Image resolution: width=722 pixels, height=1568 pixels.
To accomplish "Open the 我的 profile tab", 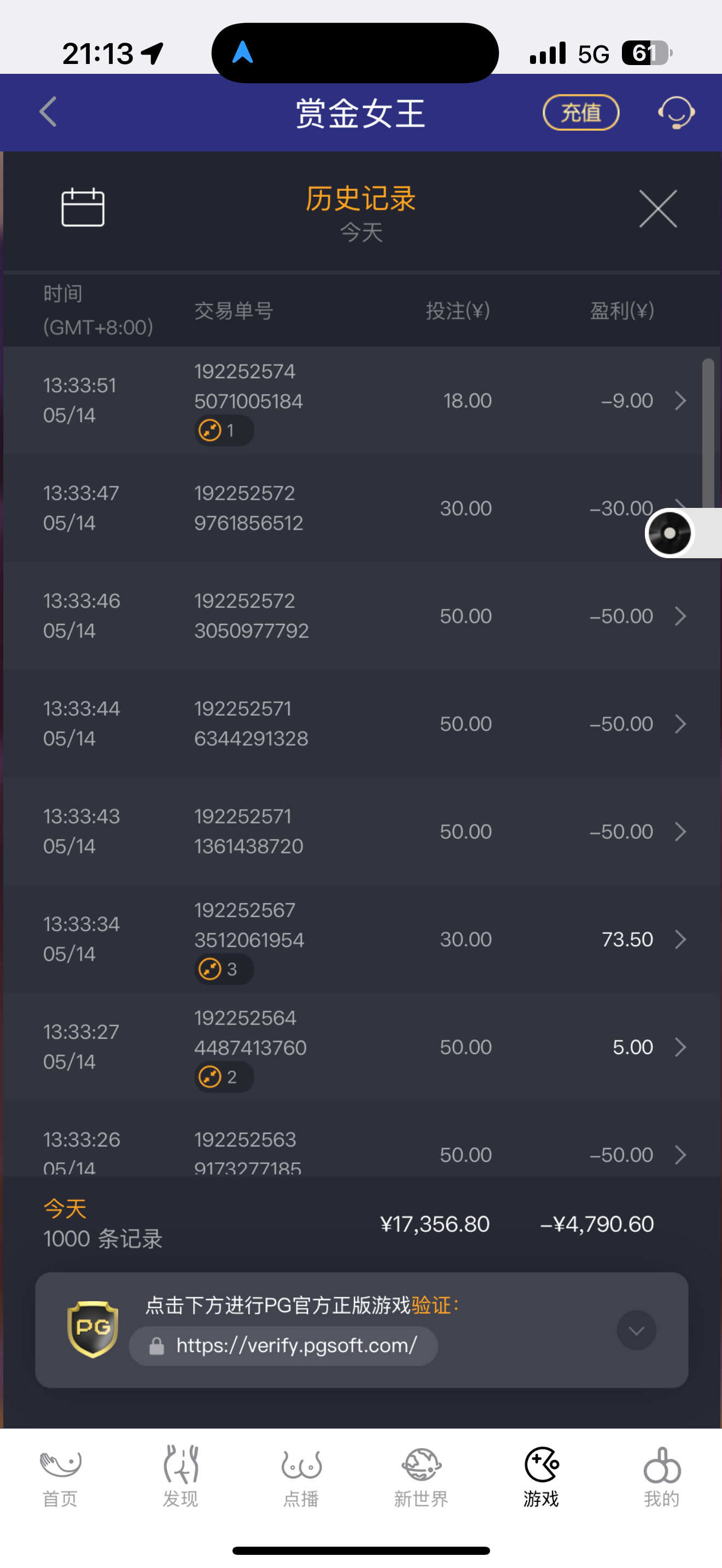I will pos(662,1476).
